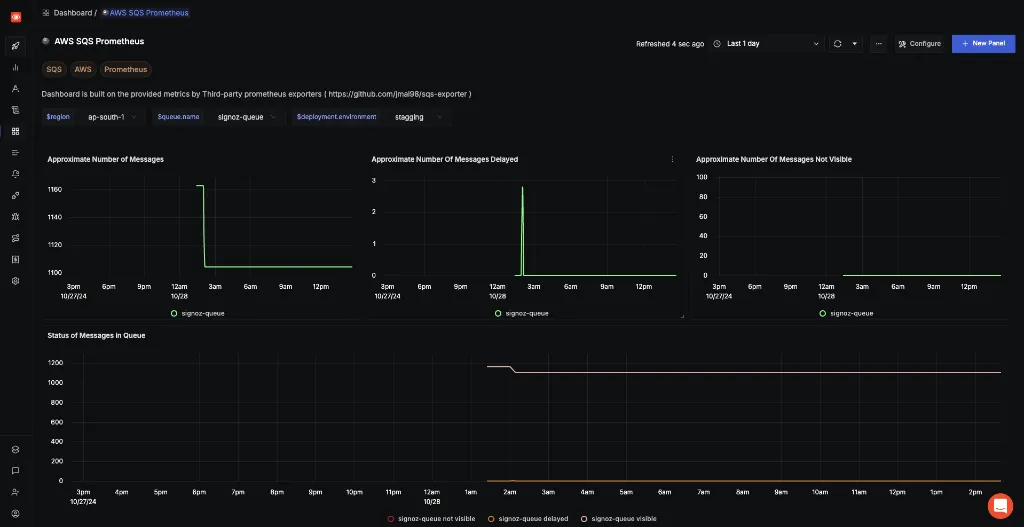
Task: Expand the queue name signoz-queue dropdown
Action: pos(246,117)
